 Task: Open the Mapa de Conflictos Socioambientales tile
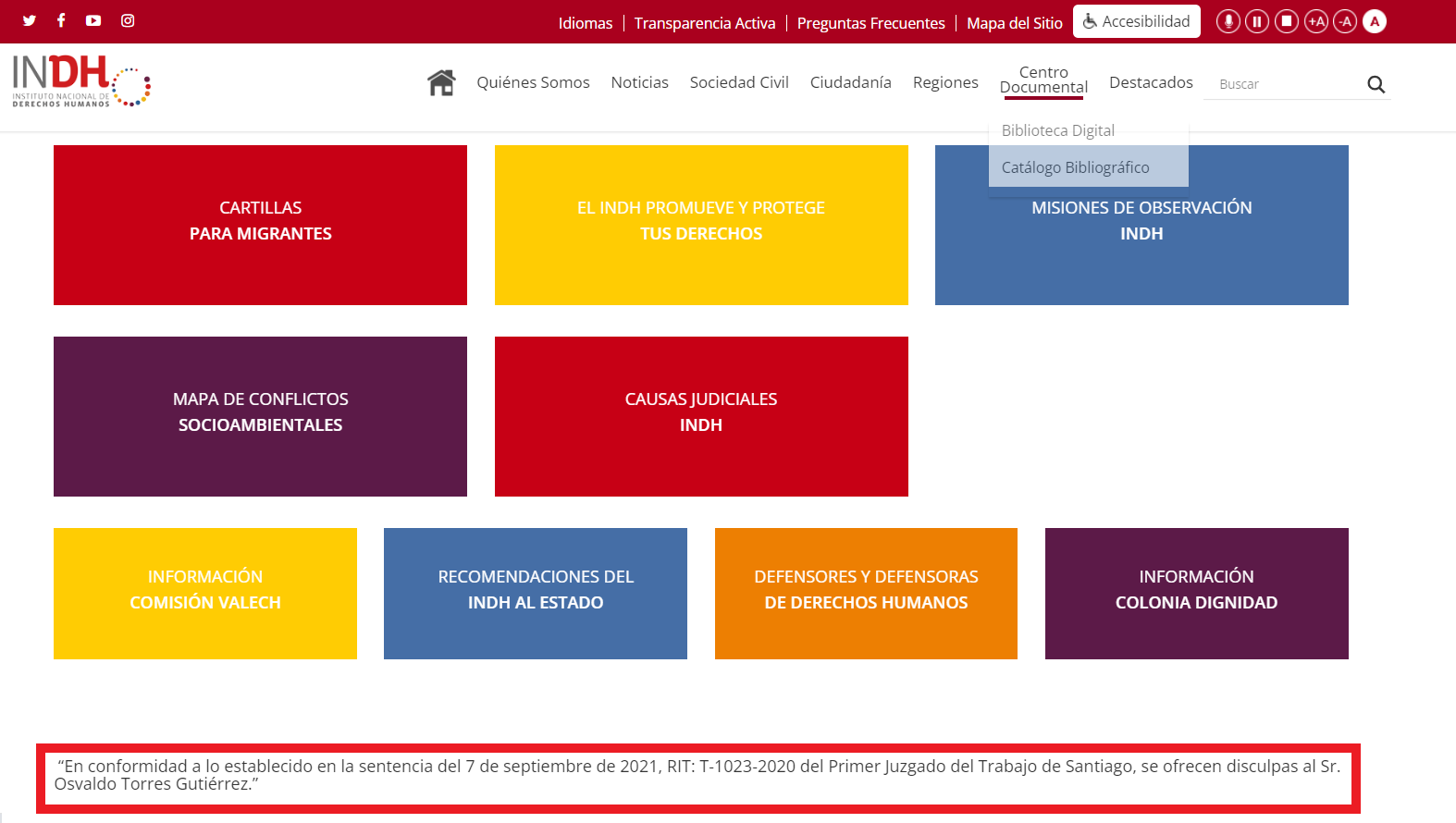260,416
